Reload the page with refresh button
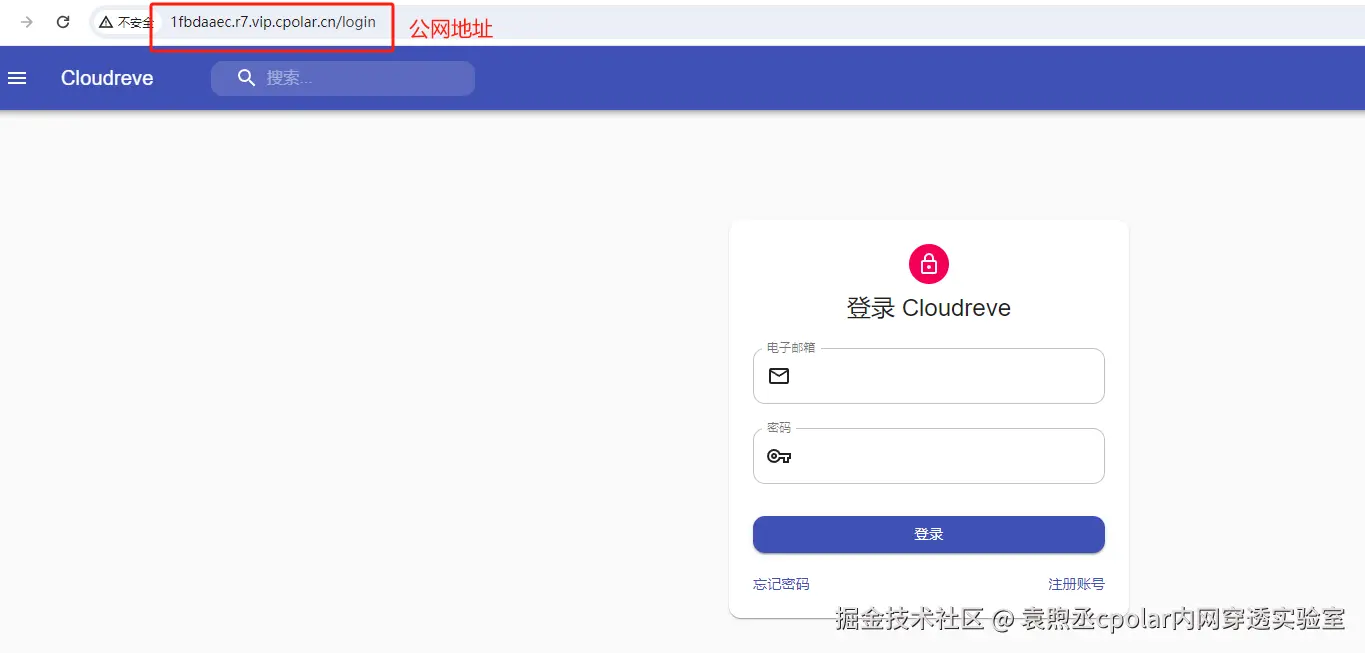Screen dimensions: 1365x653 pyautogui.click(x=63, y=22)
